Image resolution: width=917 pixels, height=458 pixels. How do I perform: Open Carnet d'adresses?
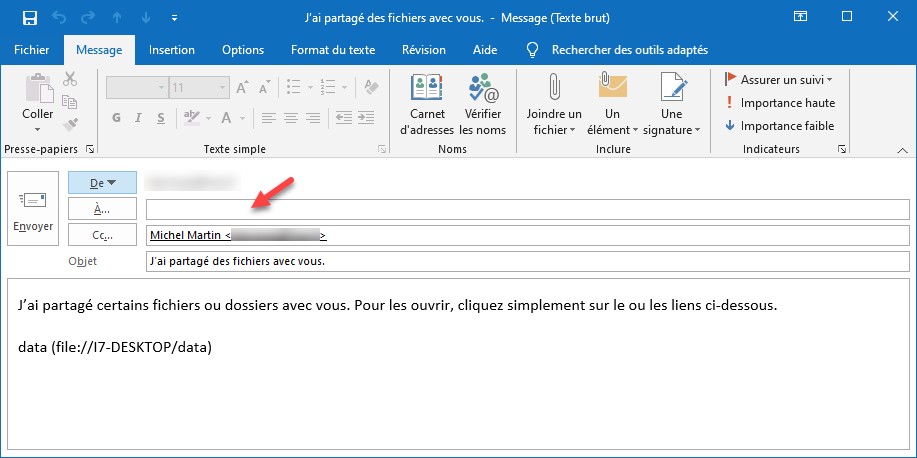[427, 105]
